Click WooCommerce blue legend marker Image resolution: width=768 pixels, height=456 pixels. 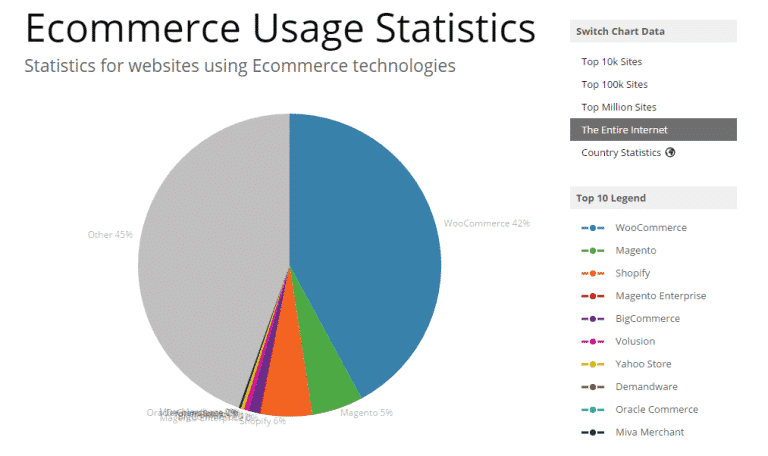[x=593, y=228]
